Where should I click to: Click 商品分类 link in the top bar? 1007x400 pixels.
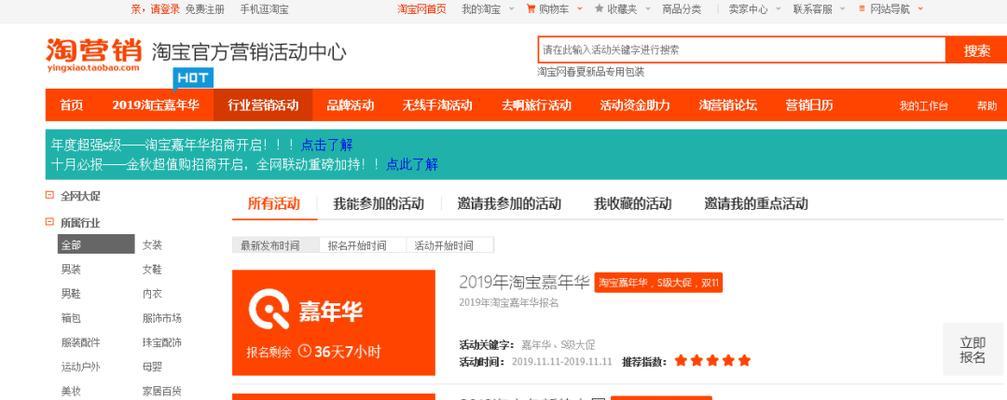pos(681,9)
